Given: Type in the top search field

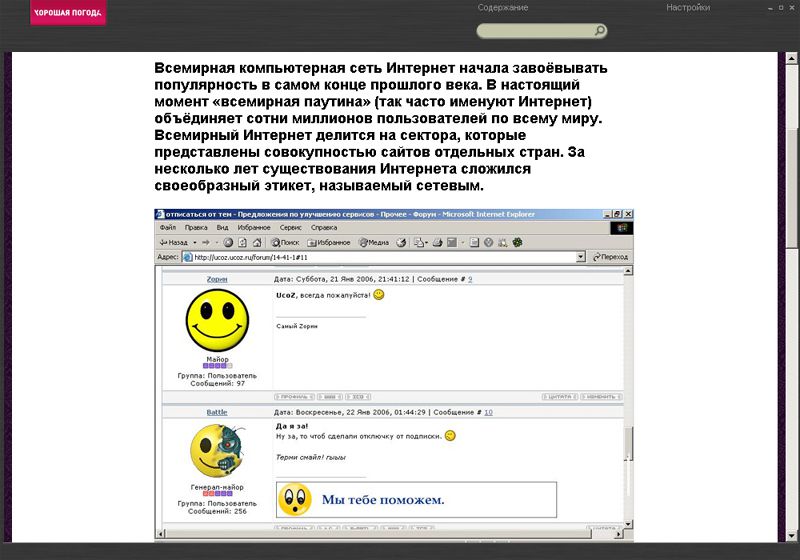Looking at the screenshot, I should tap(535, 31).
